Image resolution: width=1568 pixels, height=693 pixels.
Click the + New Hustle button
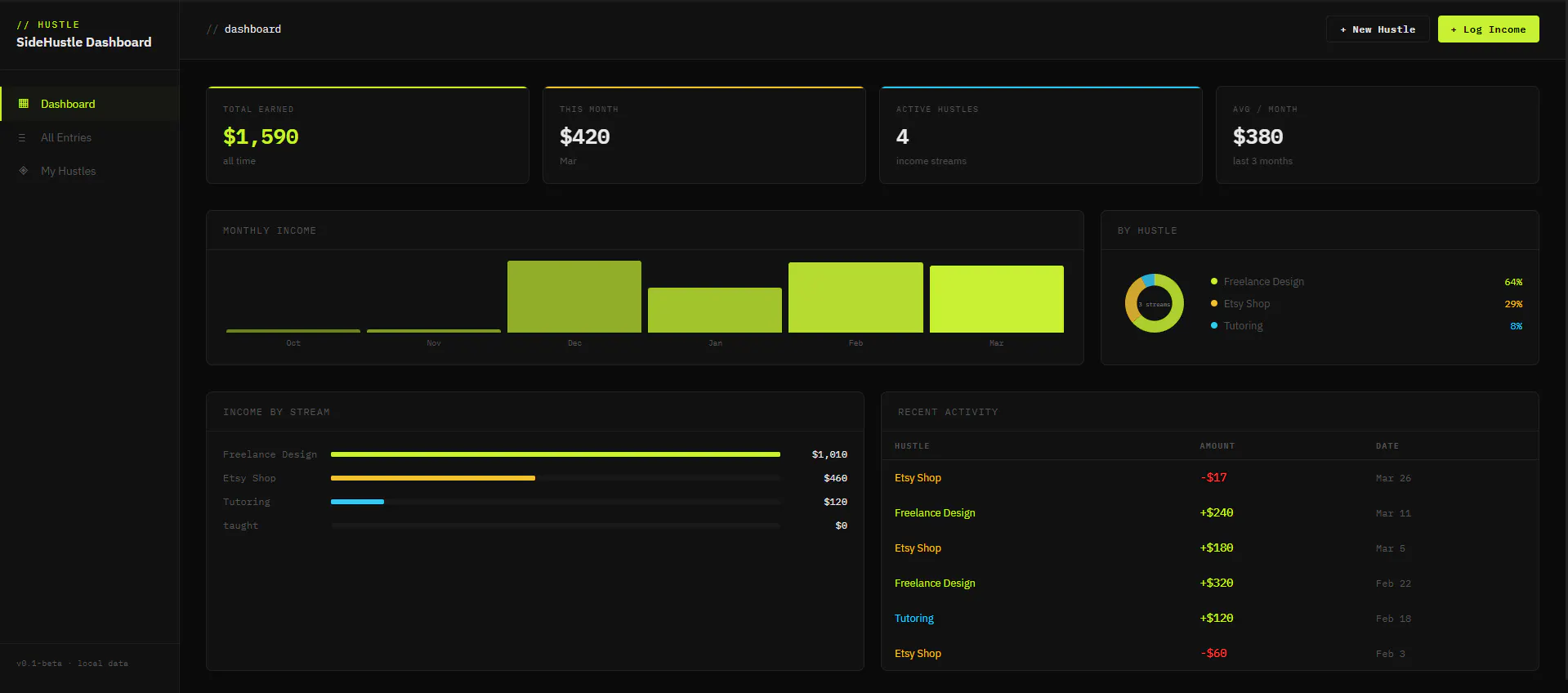(1378, 29)
